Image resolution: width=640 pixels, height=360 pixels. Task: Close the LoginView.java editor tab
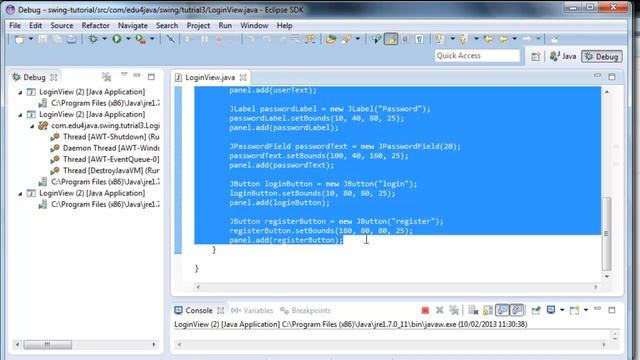(243, 77)
